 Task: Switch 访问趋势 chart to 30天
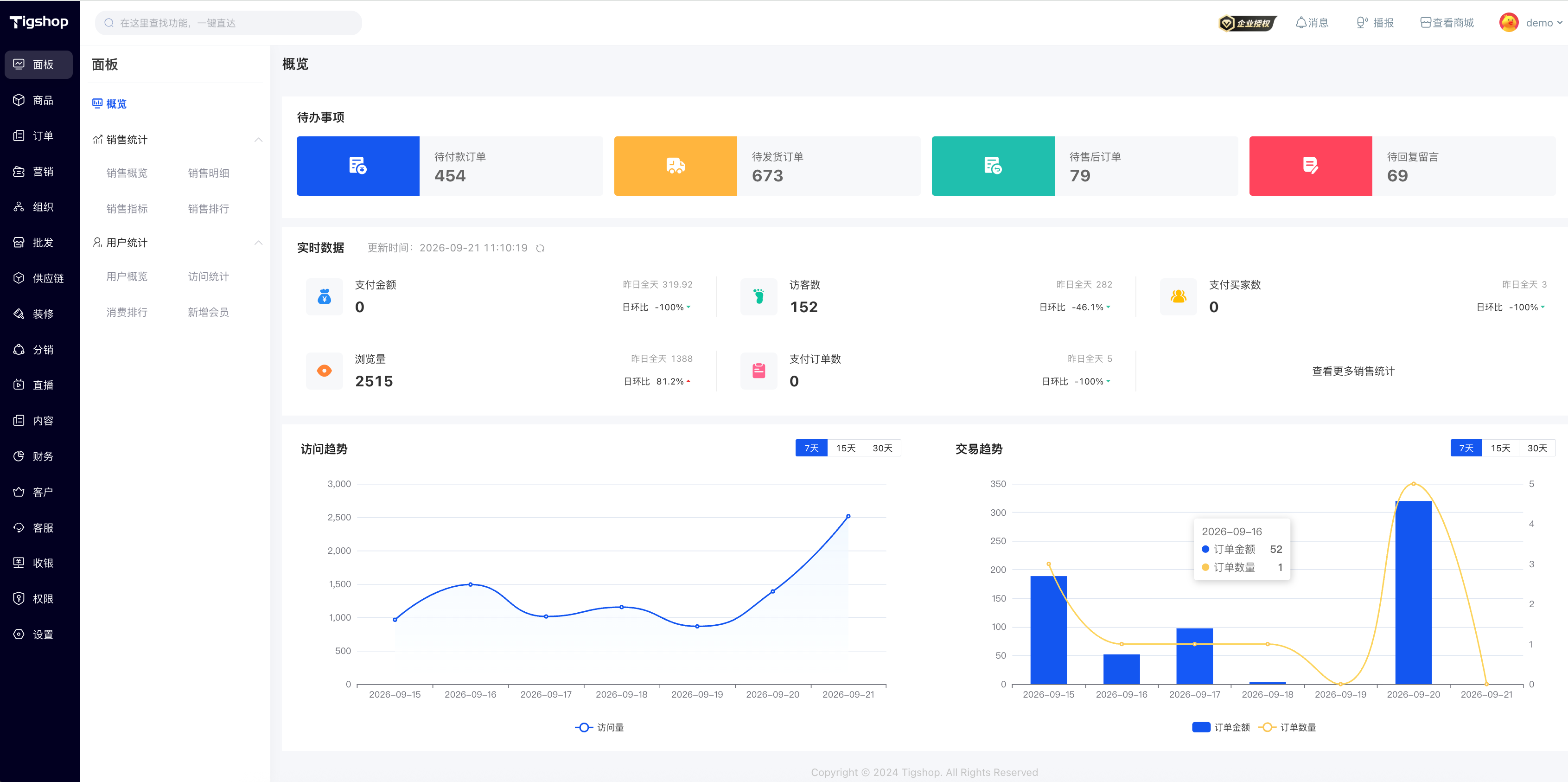pyautogui.click(x=883, y=448)
